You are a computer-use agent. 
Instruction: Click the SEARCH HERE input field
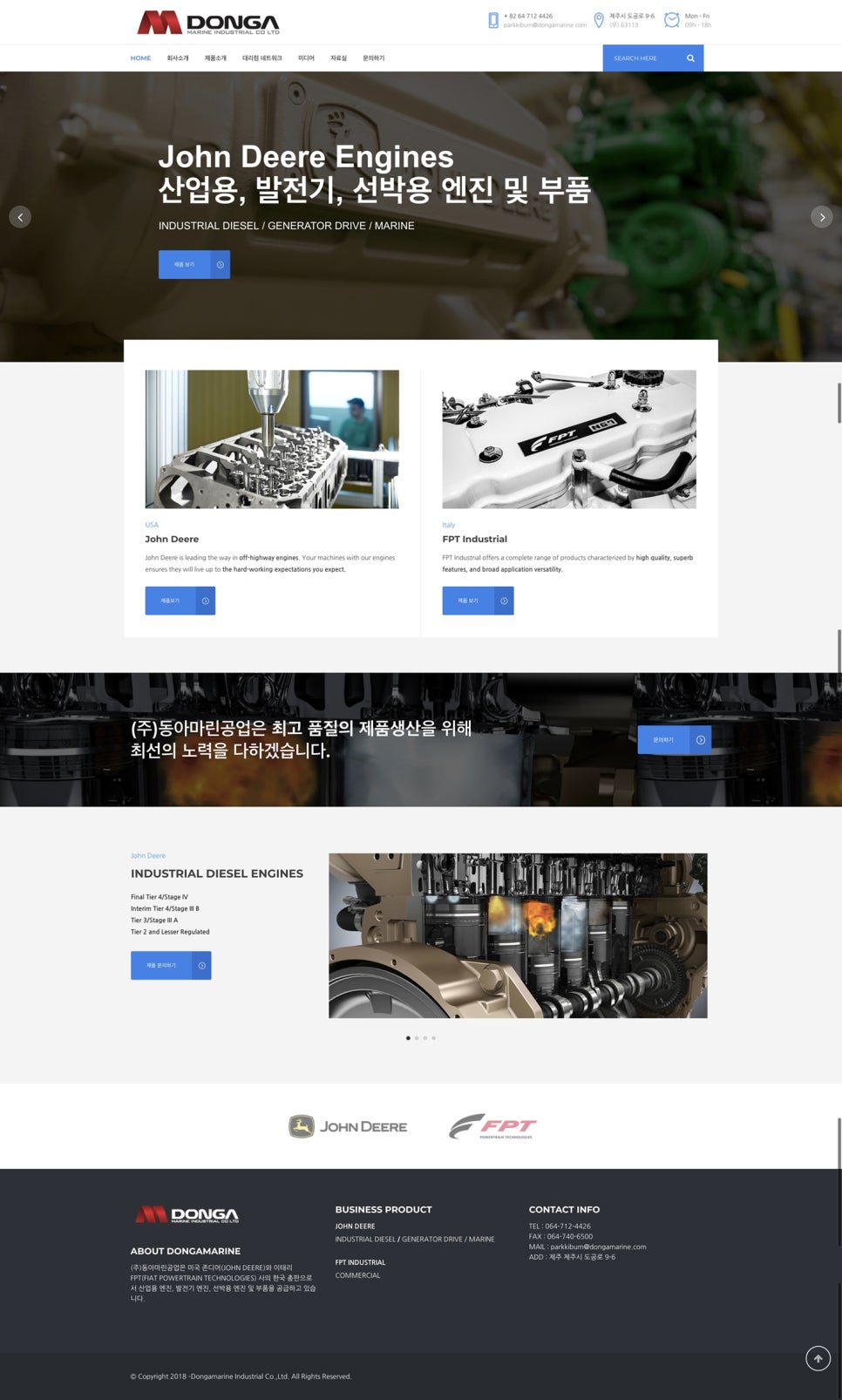coord(642,58)
